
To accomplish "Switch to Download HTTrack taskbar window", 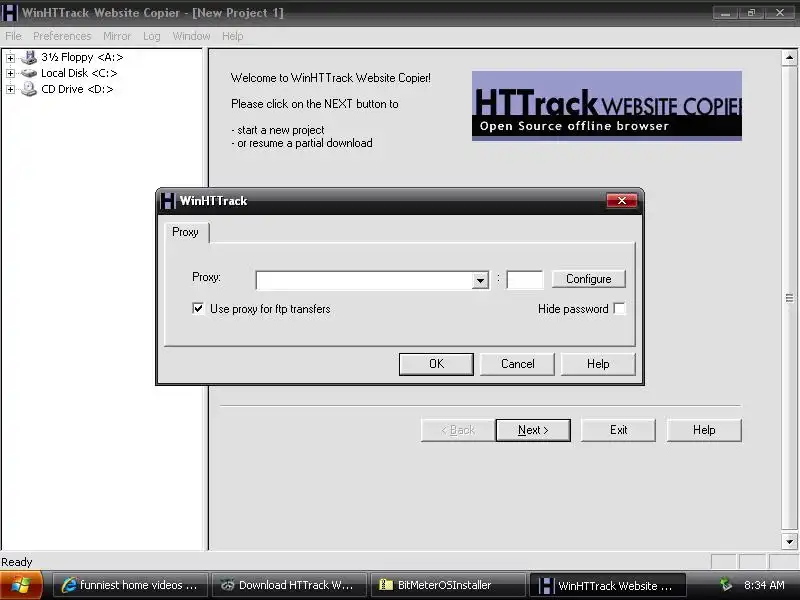I will point(289,585).
